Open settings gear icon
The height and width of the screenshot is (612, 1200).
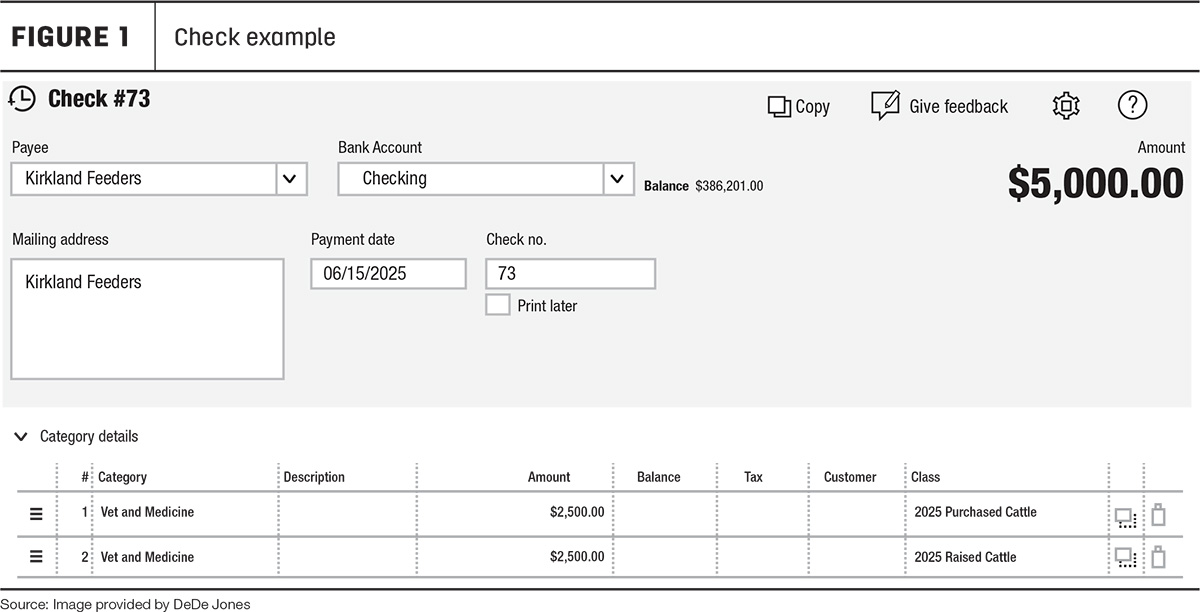click(x=1066, y=105)
